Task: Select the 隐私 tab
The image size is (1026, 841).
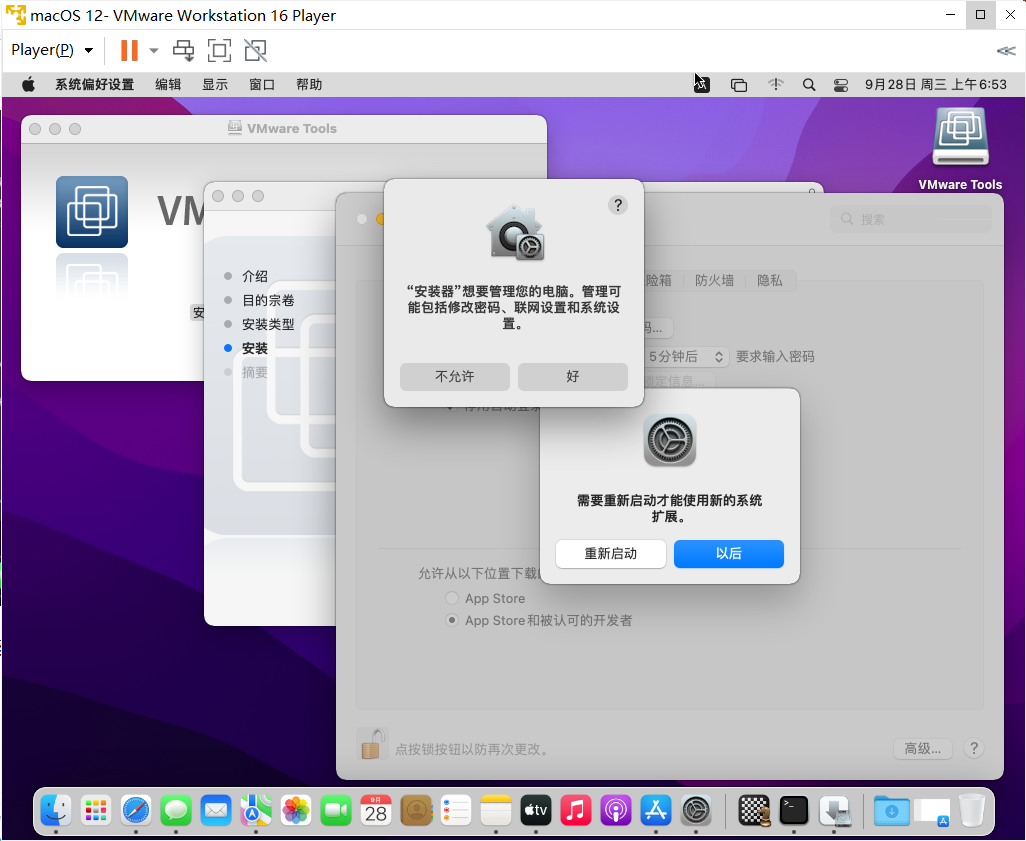Action: (x=770, y=281)
